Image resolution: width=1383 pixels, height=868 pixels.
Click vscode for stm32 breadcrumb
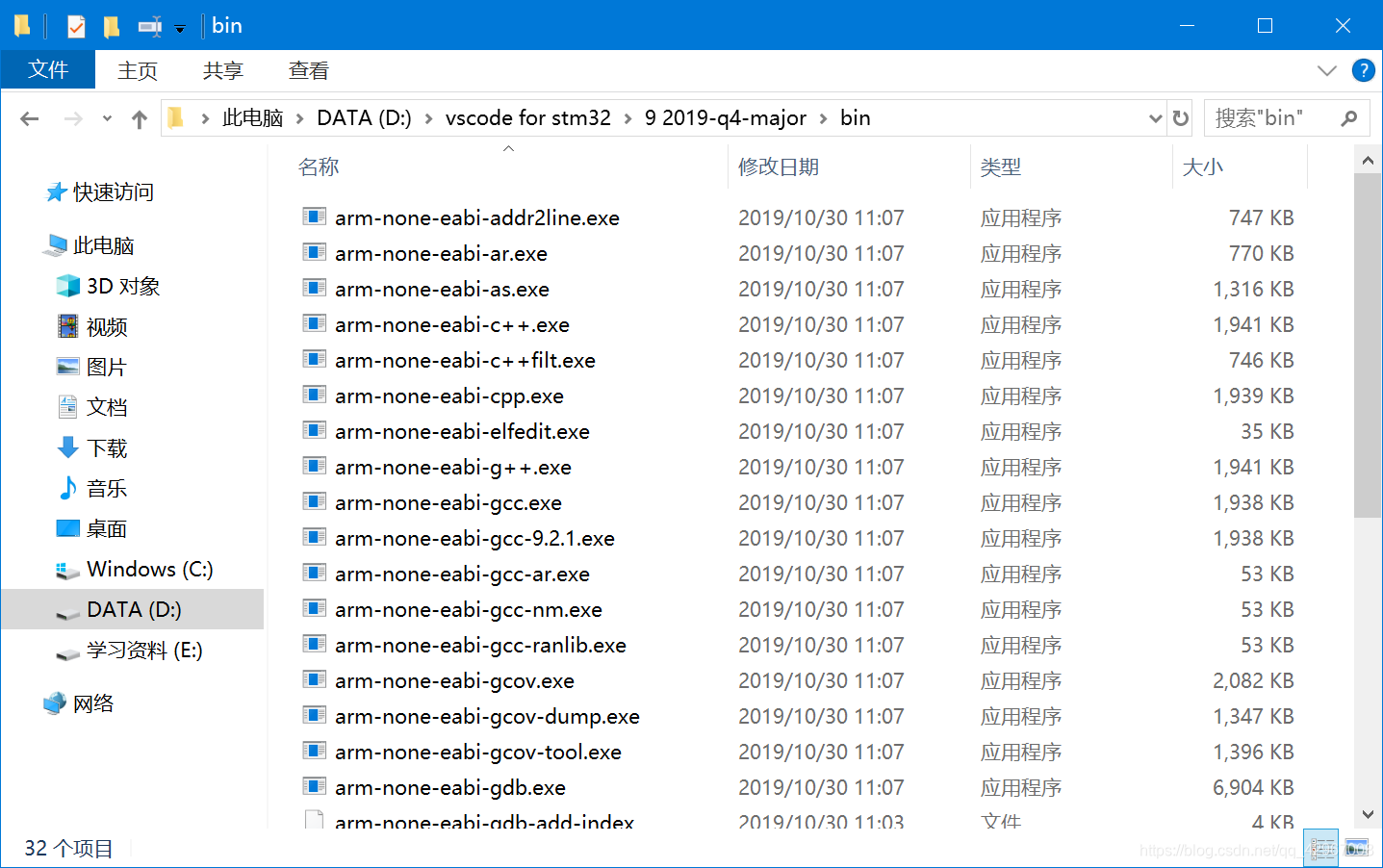527,117
